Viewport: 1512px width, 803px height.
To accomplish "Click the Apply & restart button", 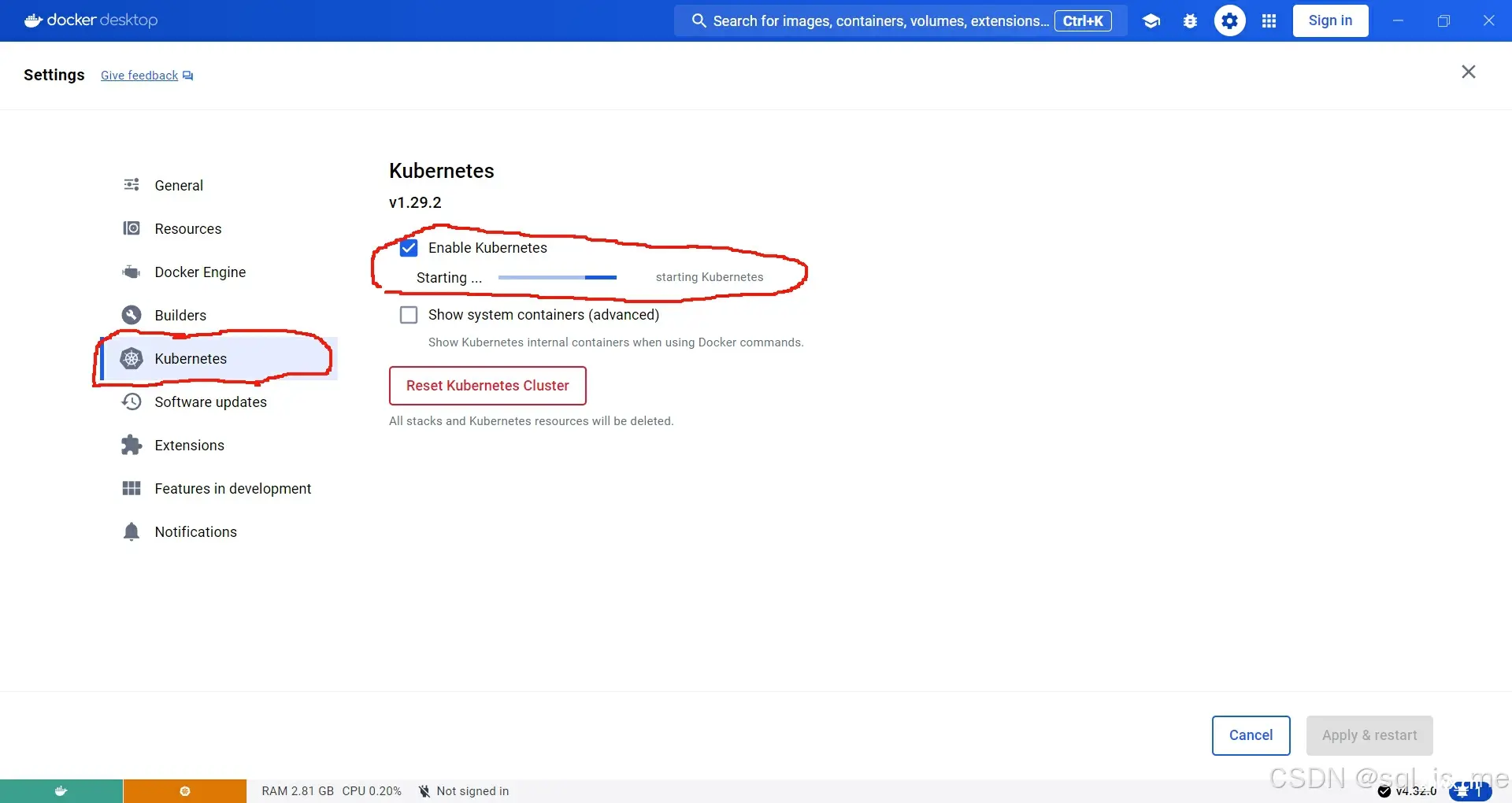I will pyautogui.click(x=1369, y=735).
